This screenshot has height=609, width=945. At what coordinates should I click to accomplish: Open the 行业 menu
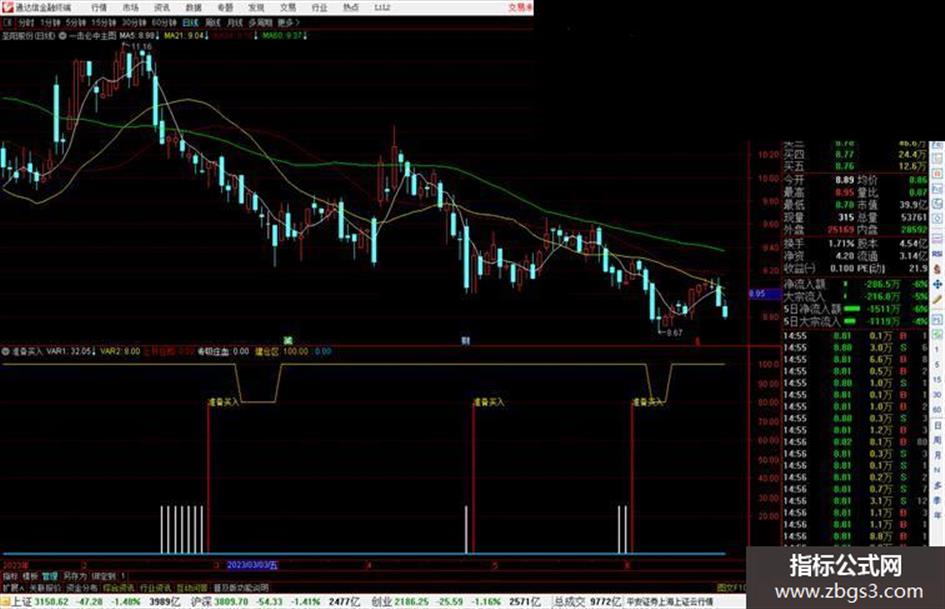[319, 8]
